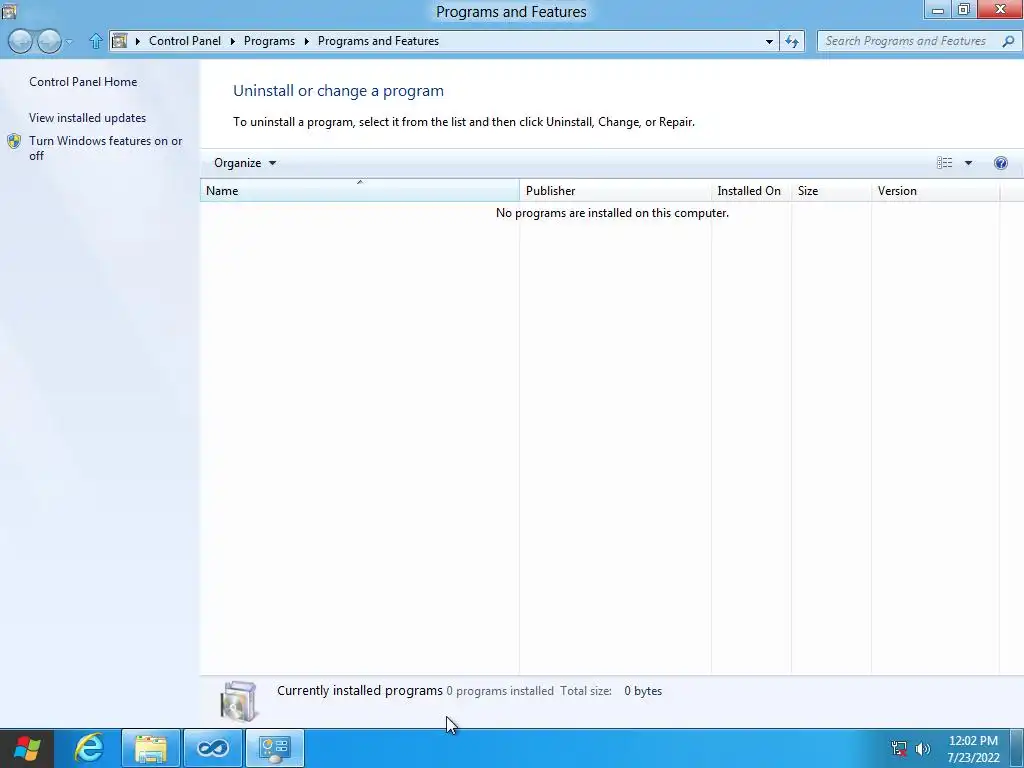Go back with the Back arrow button
This screenshot has width=1024, height=768.
click(20, 41)
